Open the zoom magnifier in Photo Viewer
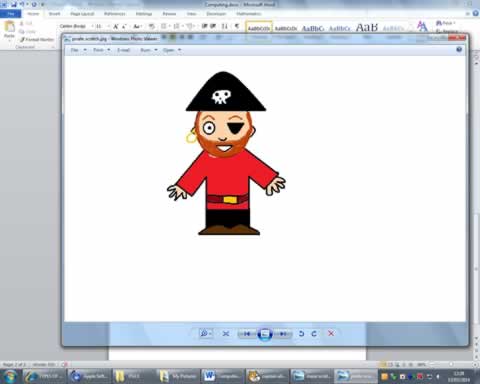The image size is (480, 384). click(x=205, y=334)
